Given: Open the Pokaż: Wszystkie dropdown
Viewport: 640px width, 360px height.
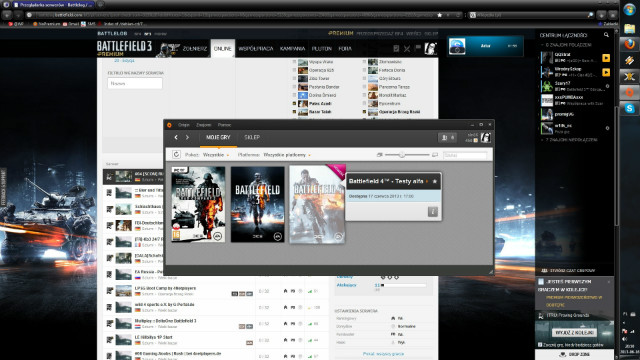Looking at the screenshot, I should pyautogui.click(x=216, y=155).
